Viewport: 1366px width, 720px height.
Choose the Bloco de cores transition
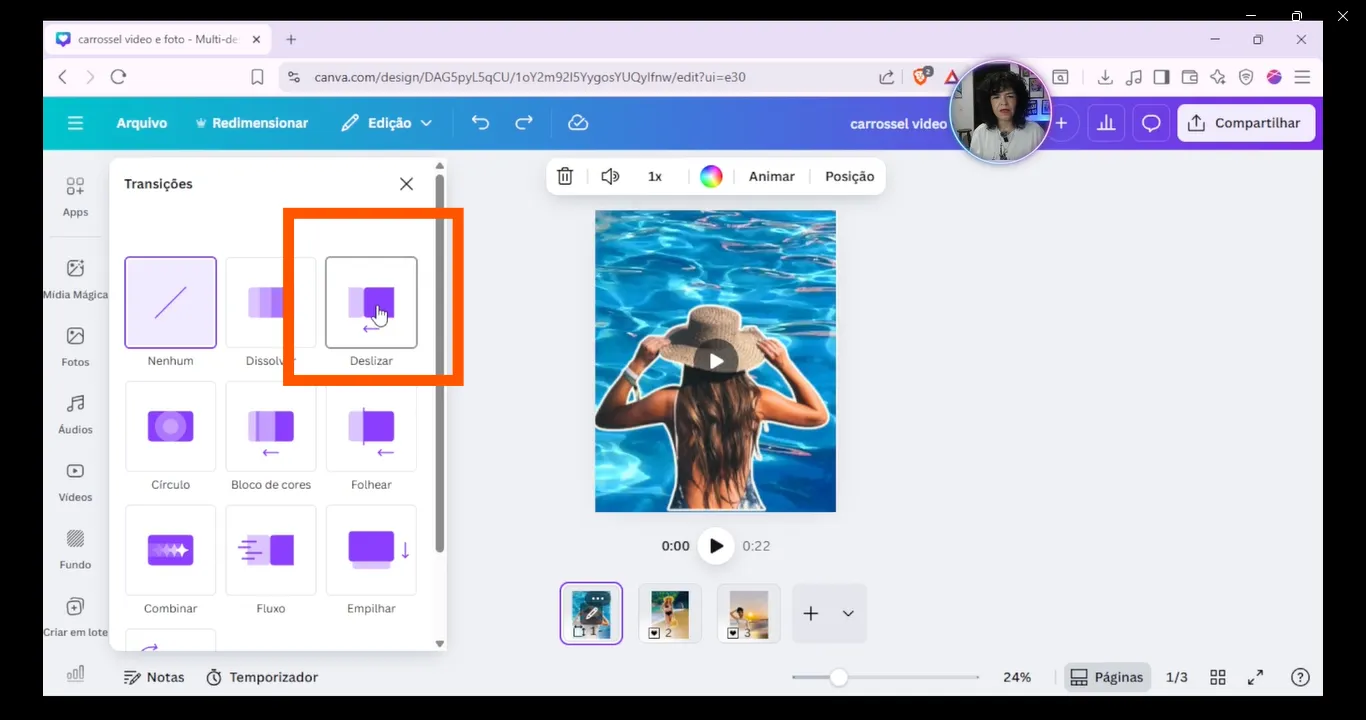click(x=270, y=427)
